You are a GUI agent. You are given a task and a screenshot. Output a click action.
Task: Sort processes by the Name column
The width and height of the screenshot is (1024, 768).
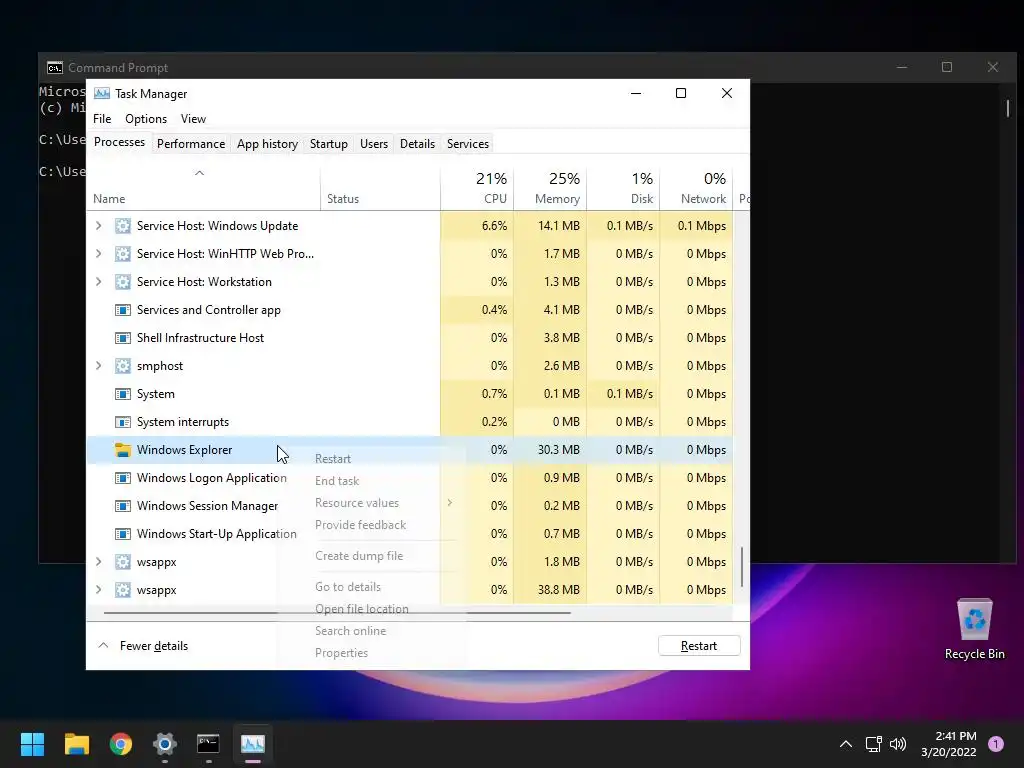[x=203, y=189]
